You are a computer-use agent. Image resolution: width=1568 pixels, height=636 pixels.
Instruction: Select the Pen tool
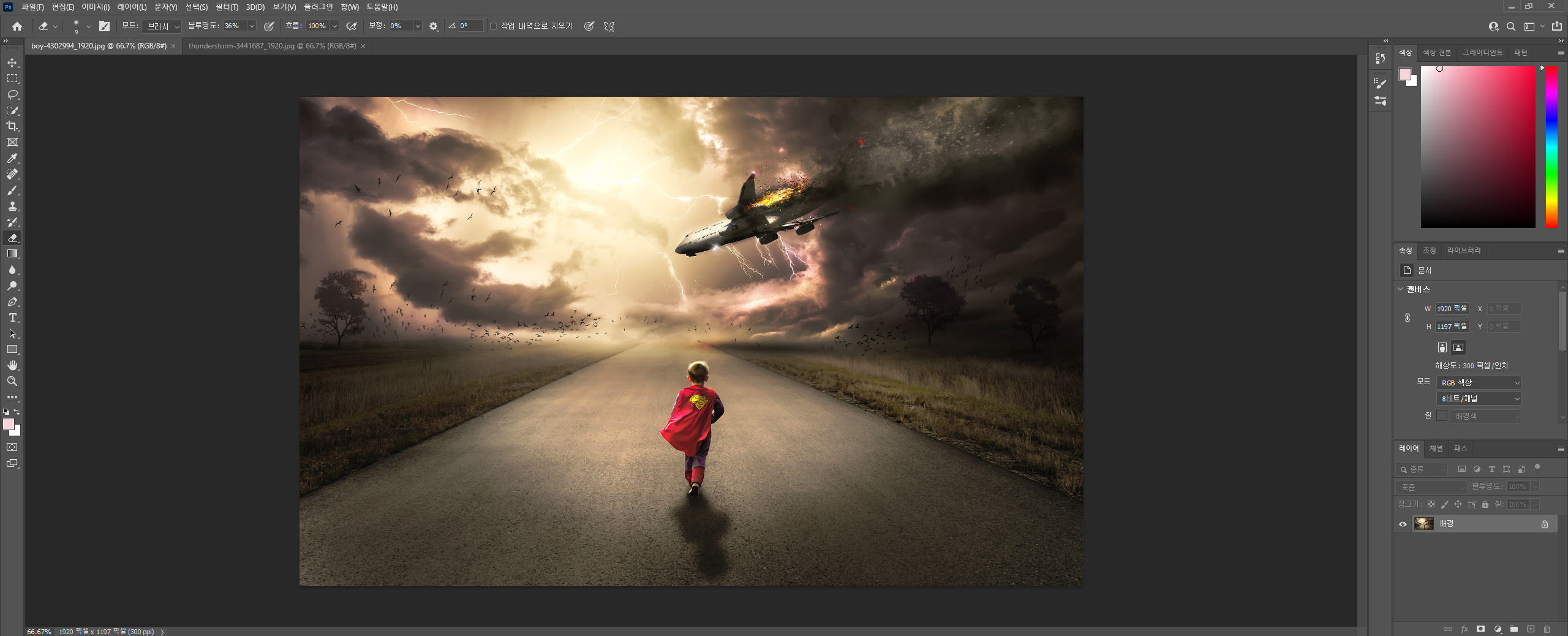coord(12,301)
